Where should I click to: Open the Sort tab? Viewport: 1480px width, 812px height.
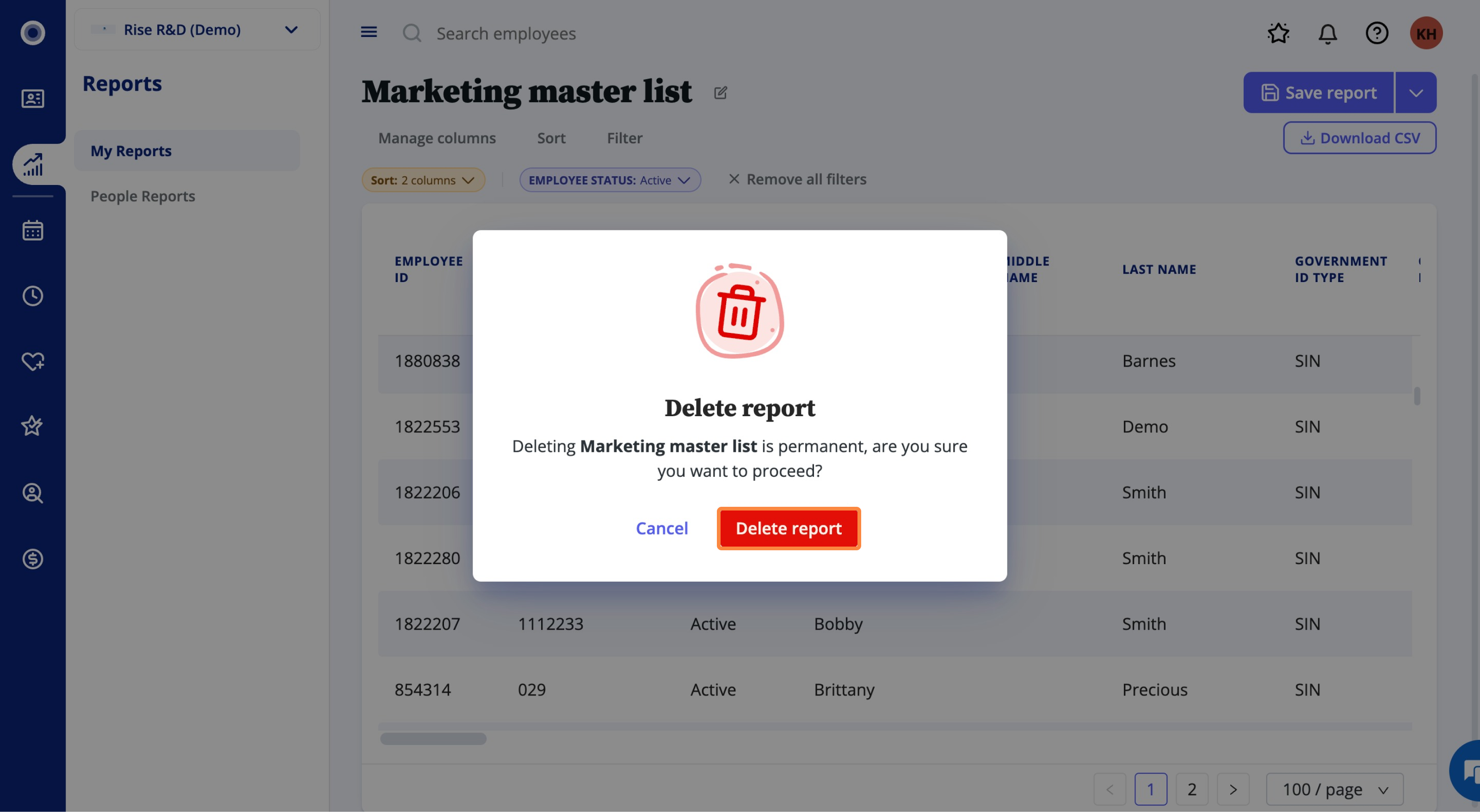click(x=551, y=138)
